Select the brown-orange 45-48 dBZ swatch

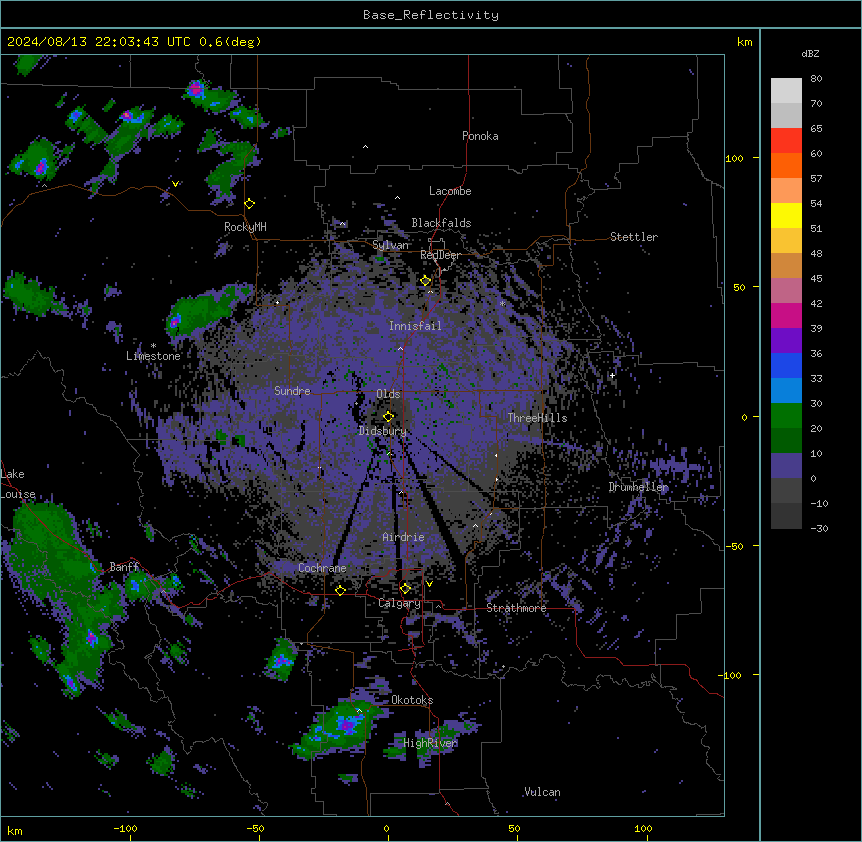[786, 265]
